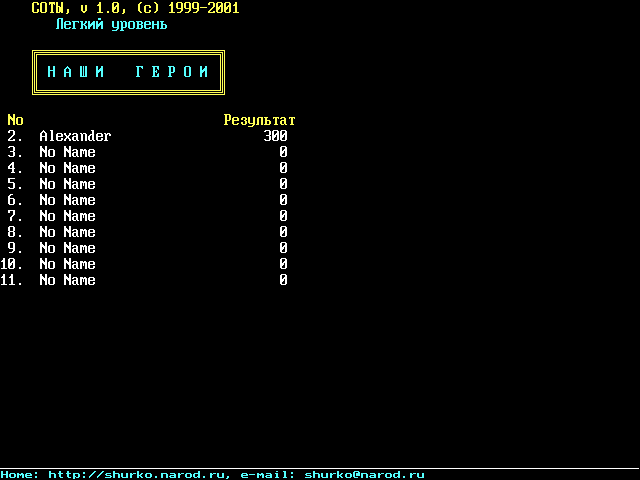This screenshot has width=640, height=480.
Task: Click the score value 300
Action: click(x=276, y=136)
